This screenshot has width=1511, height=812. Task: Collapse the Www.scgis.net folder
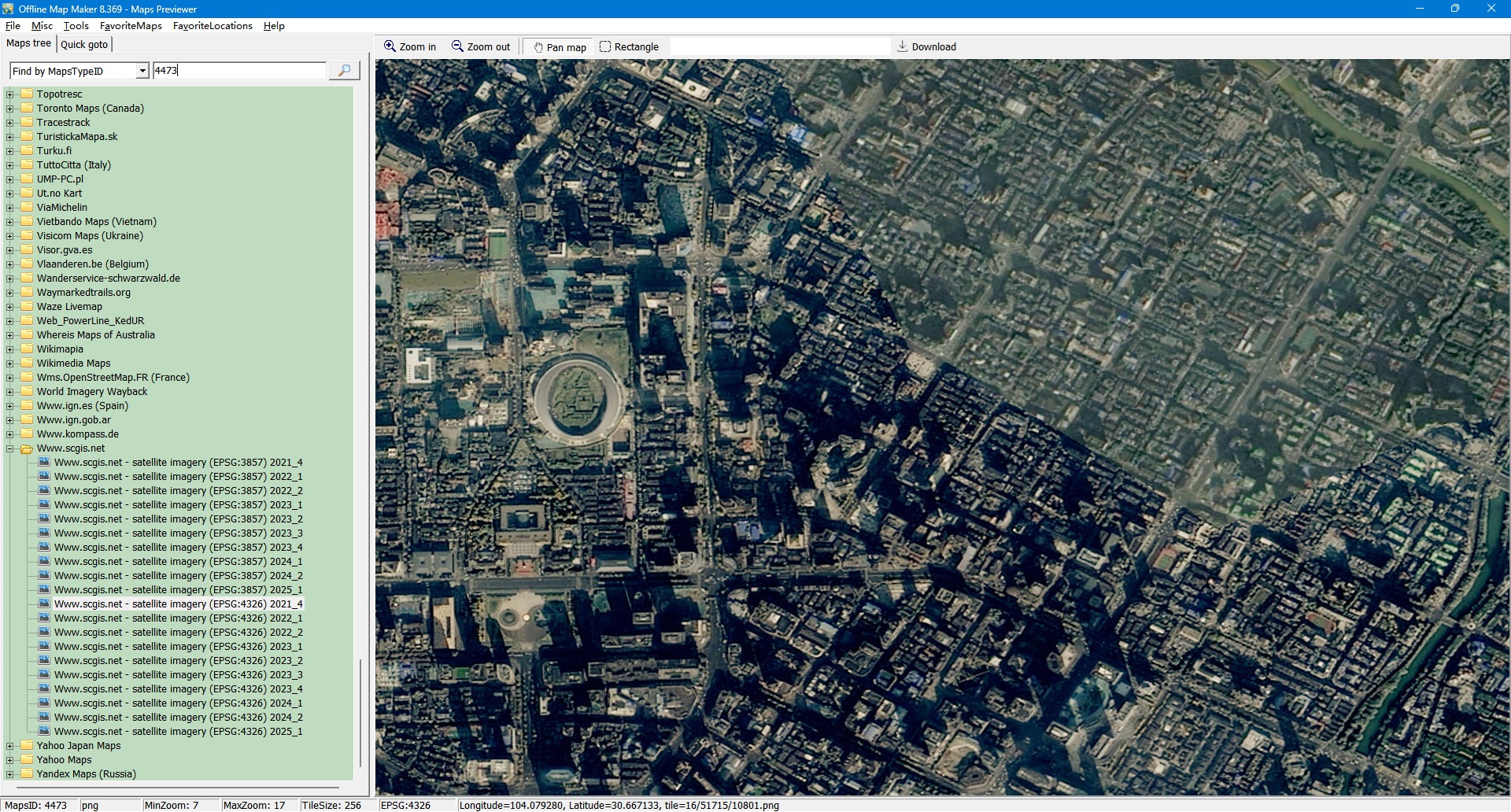10,448
